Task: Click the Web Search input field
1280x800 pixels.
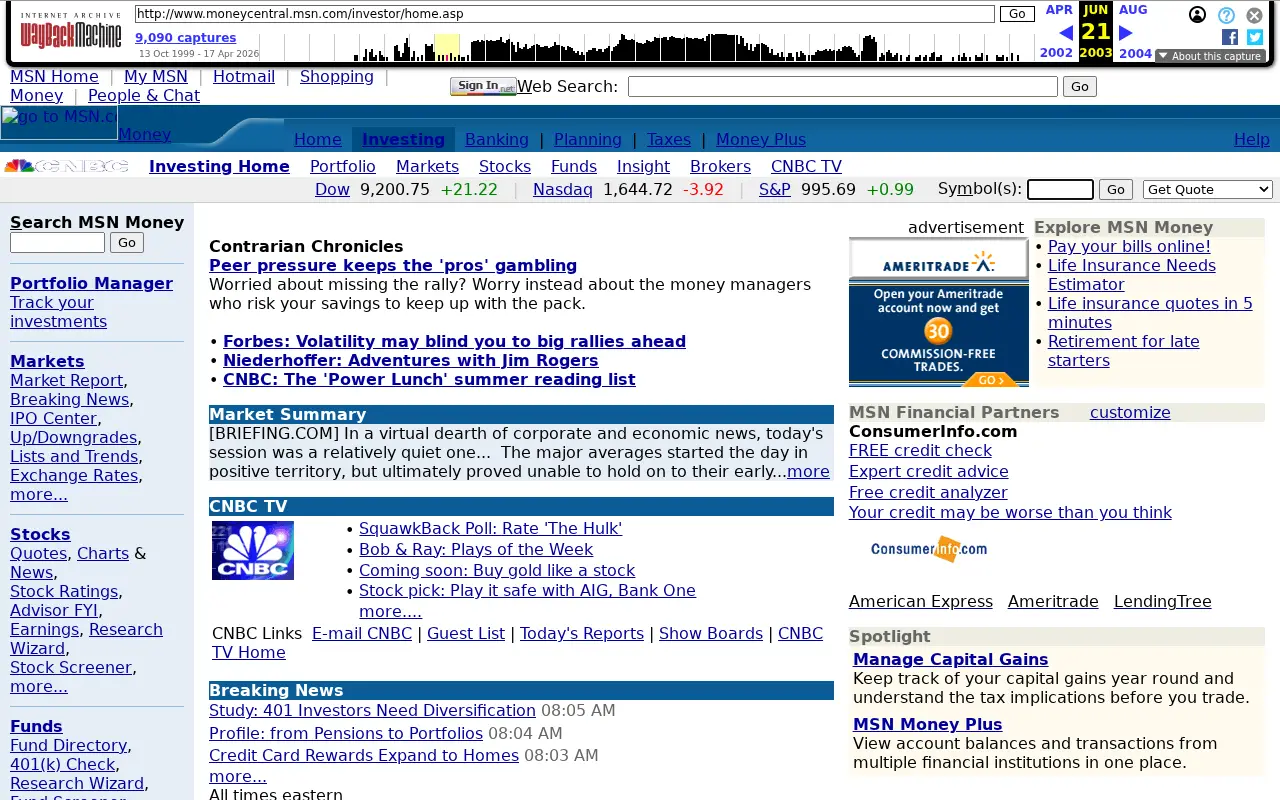Action: [x=843, y=87]
